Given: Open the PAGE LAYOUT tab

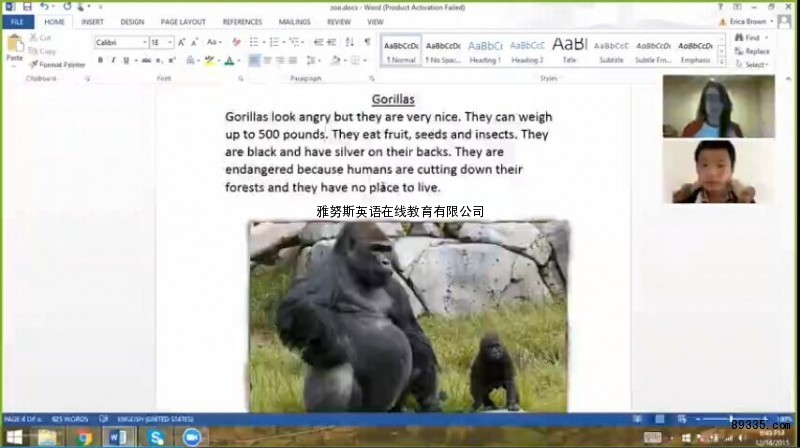Looking at the screenshot, I should tap(183, 22).
